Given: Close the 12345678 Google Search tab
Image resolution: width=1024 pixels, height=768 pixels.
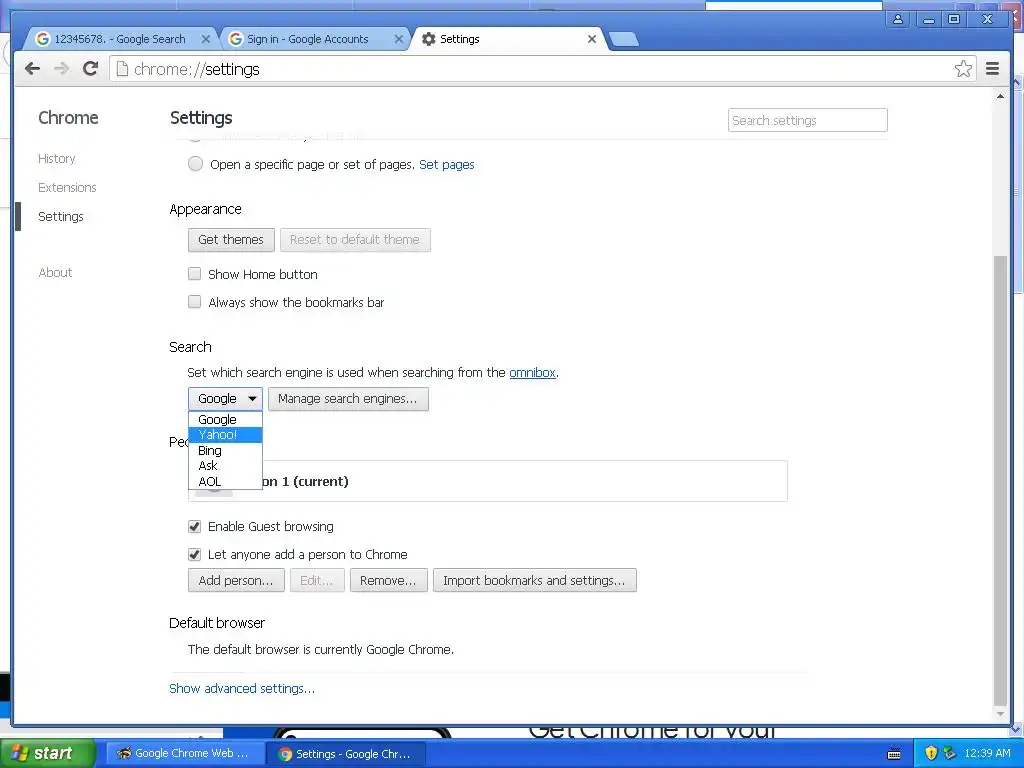Looking at the screenshot, I should (205, 39).
